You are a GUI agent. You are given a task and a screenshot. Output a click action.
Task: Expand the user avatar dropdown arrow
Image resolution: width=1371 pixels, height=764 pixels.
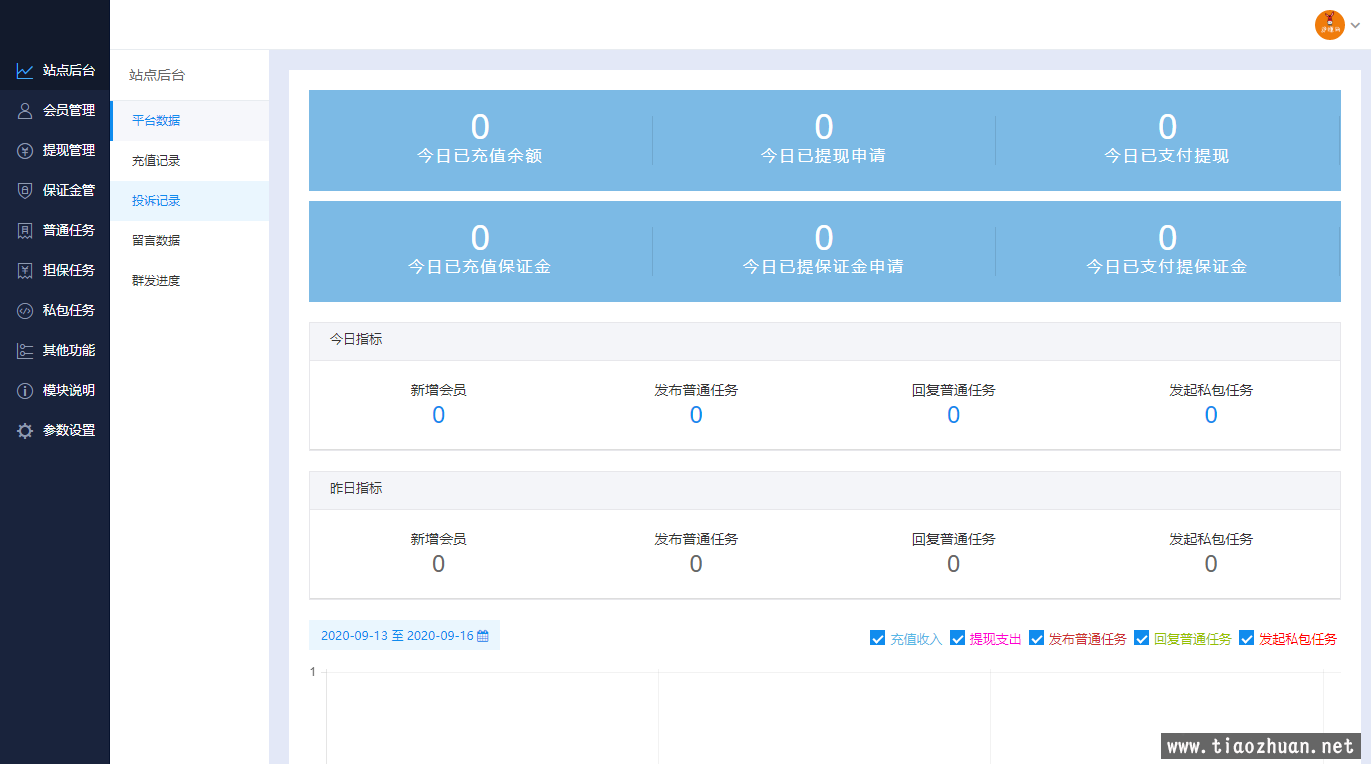point(1355,26)
